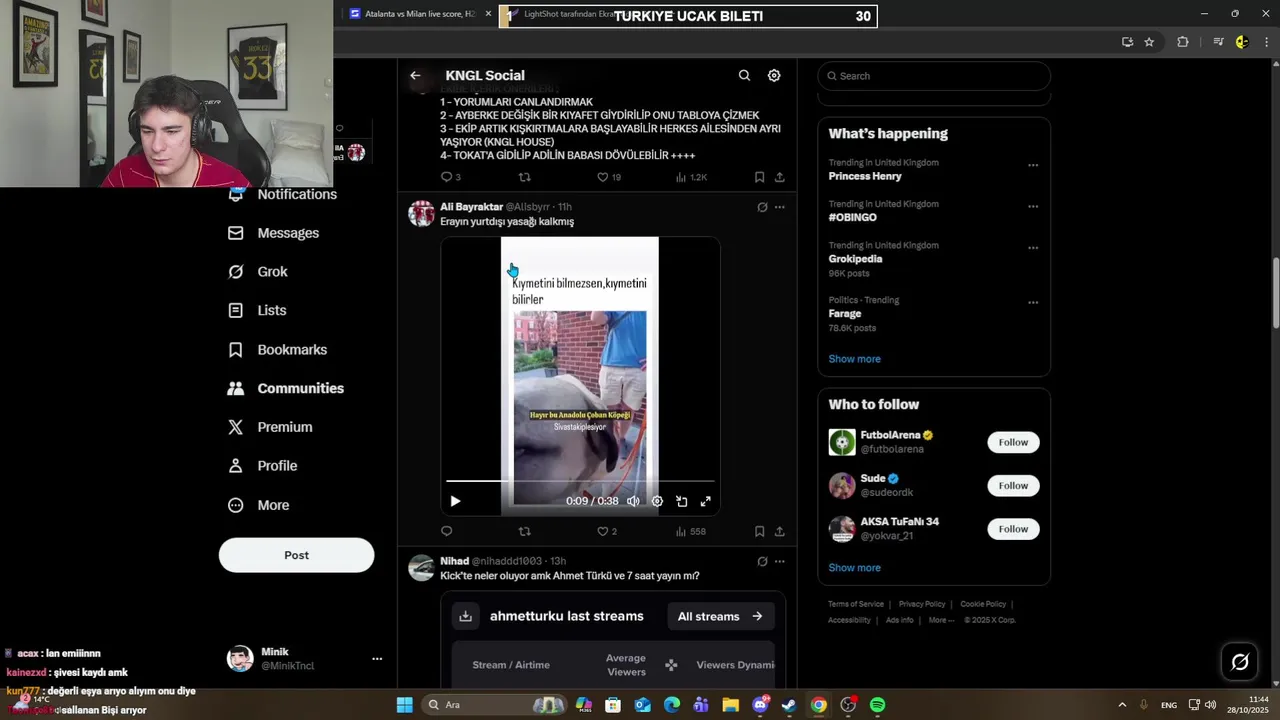
Task: View analytics showing 558 views
Action: [691, 531]
